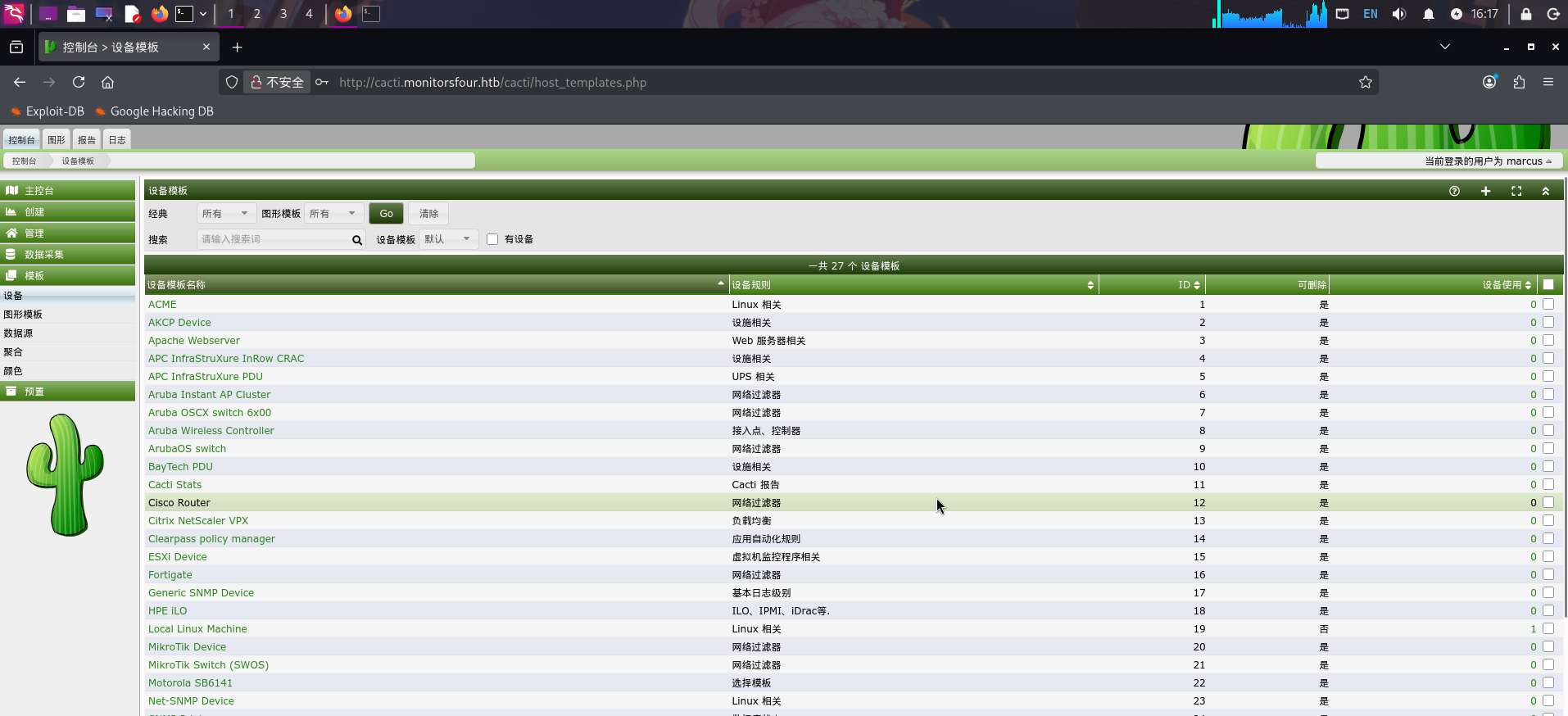The width and height of the screenshot is (1568, 716).
Task: Open terminal dropdown arrow in top panel
Action: pyautogui.click(x=203, y=14)
